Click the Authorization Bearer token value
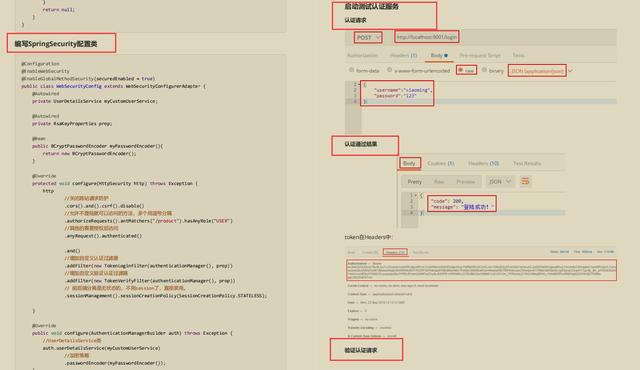Image resolution: width=640 pixels, height=370 pixels. click(481, 270)
